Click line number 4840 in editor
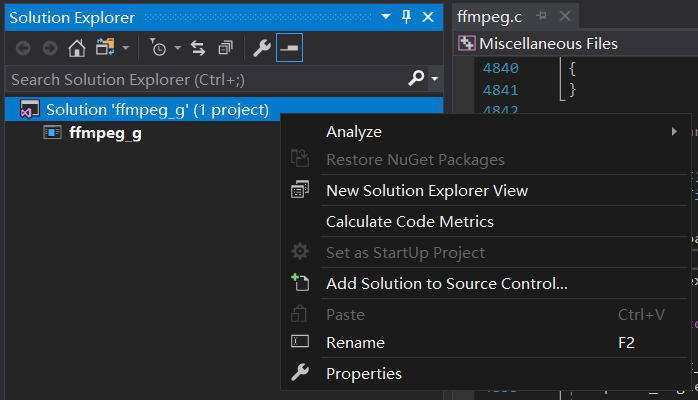The width and height of the screenshot is (698, 400). [500, 68]
